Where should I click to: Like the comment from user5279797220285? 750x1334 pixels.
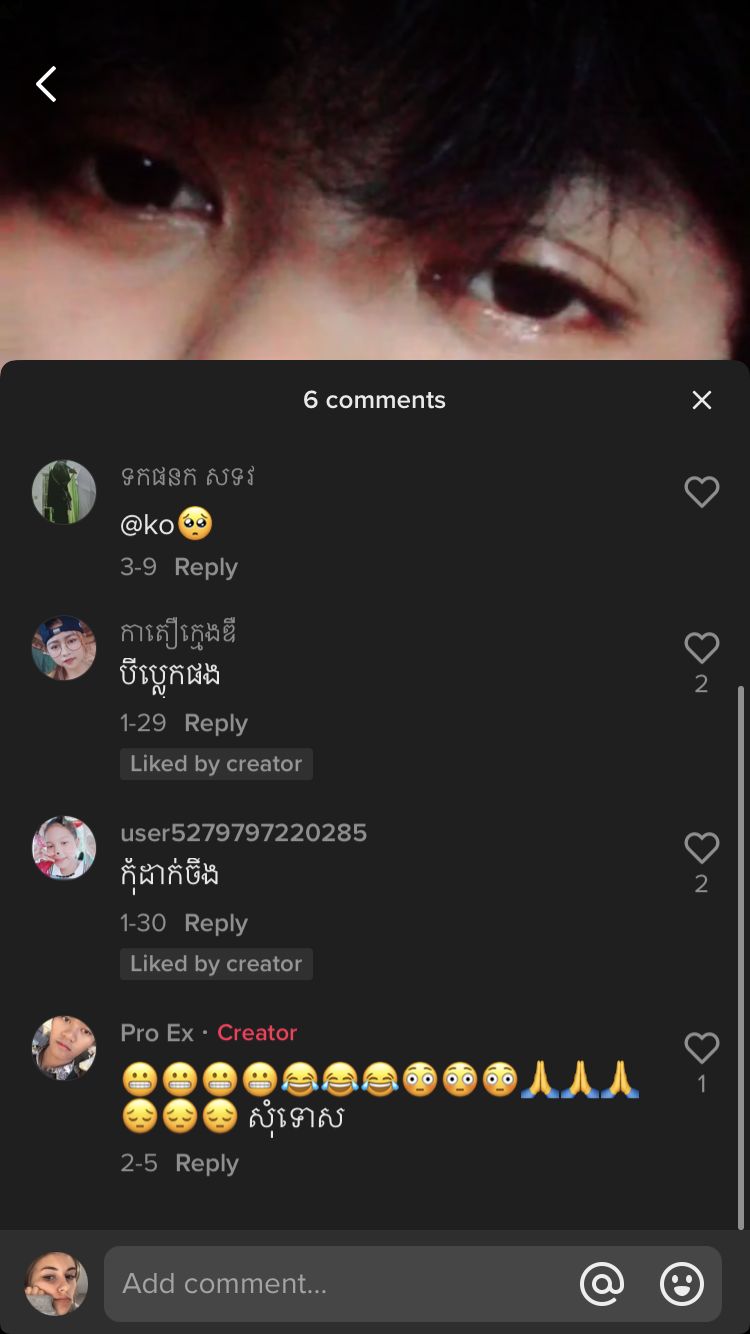(x=701, y=848)
